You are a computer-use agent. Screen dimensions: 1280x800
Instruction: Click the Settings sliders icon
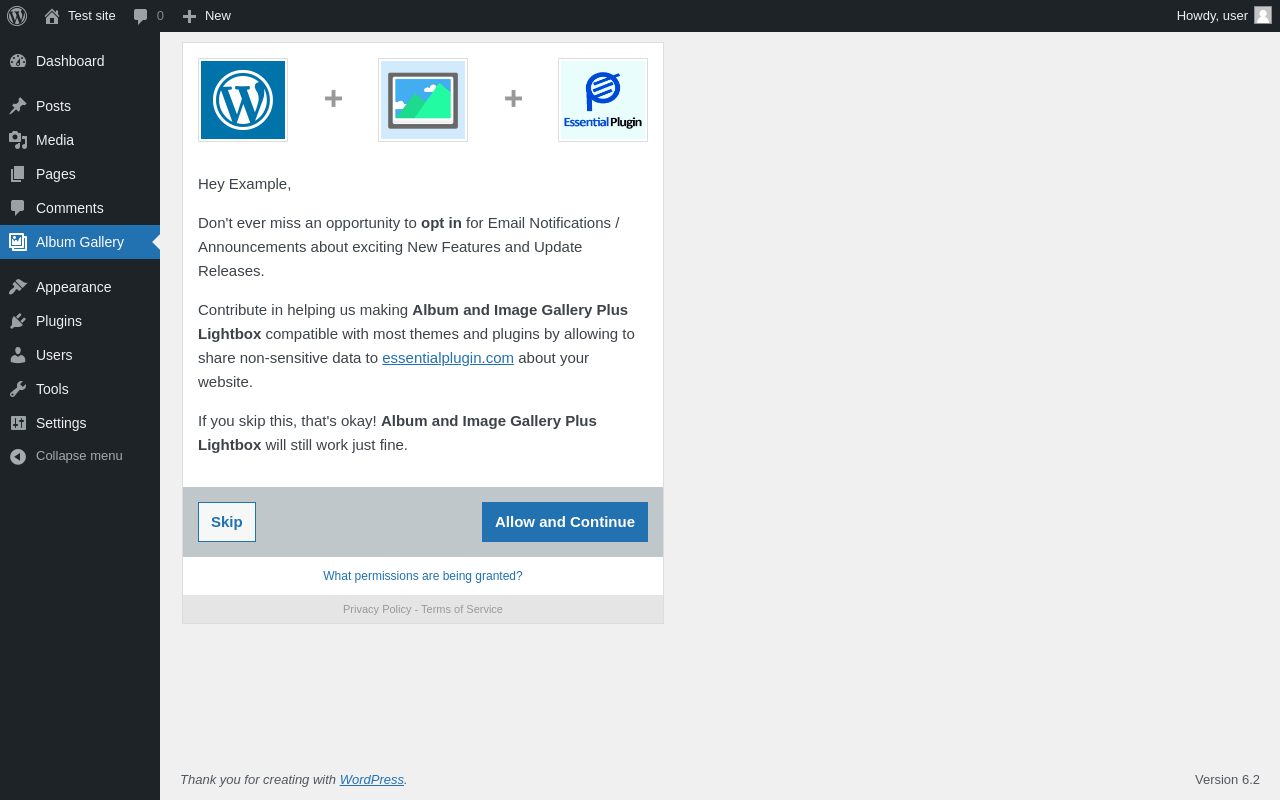coord(18,423)
